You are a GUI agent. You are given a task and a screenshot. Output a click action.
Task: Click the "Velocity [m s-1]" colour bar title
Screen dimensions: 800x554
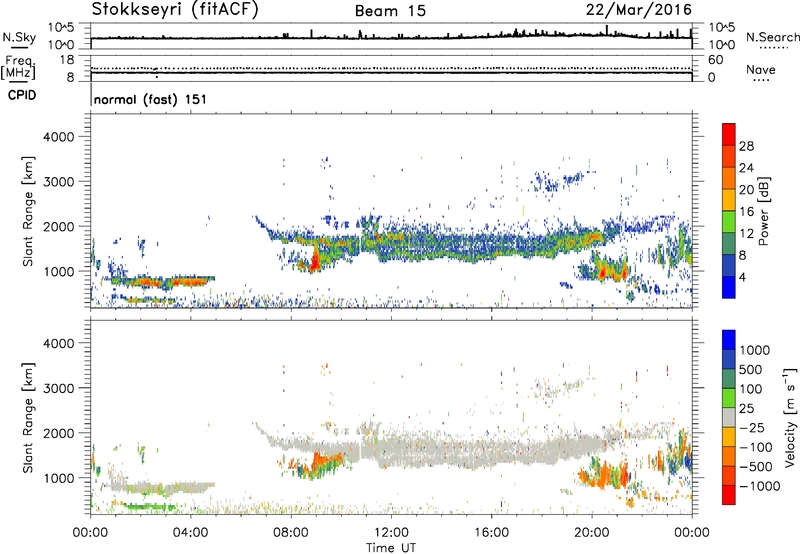point(790,417)
